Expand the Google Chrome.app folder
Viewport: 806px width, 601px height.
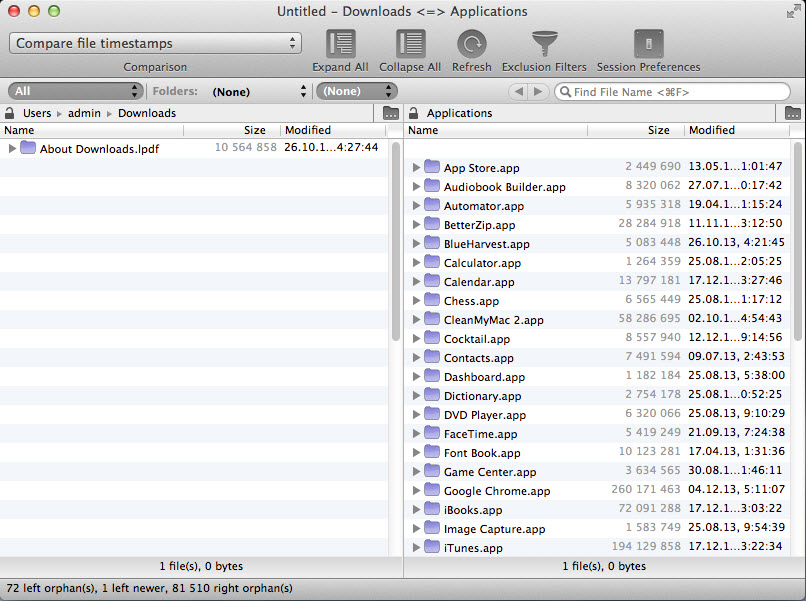tap(416, 491)
